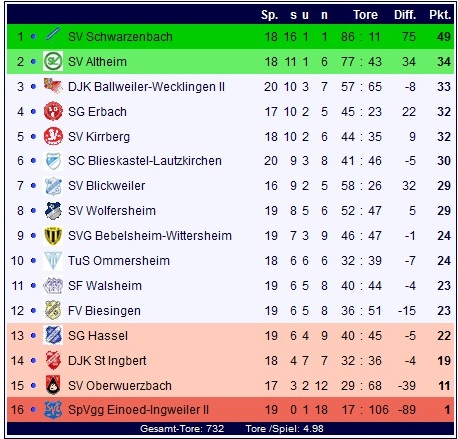
Task: Click the TuS Ommersheim triangle pennant logo
Action: coord(53,261)
